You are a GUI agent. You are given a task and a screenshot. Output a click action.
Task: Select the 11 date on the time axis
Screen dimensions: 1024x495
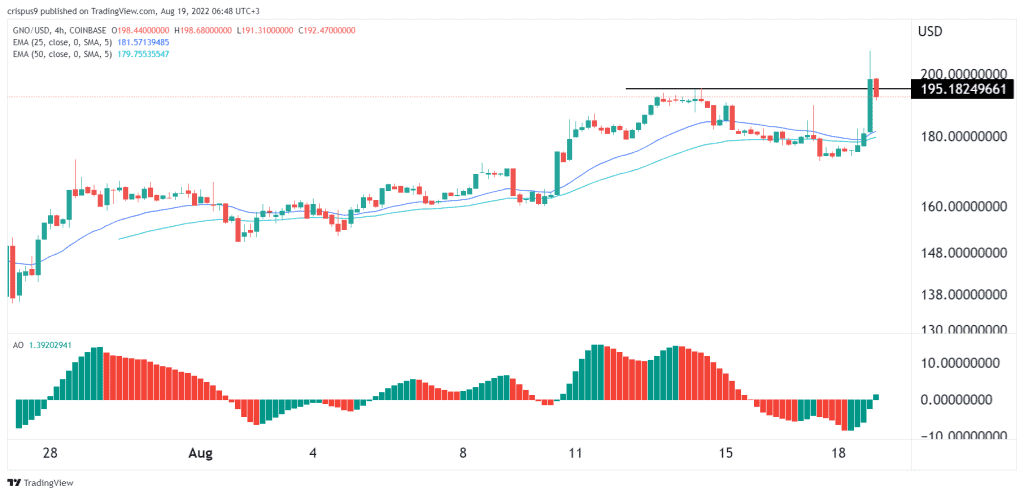click(x=574, y=452)
